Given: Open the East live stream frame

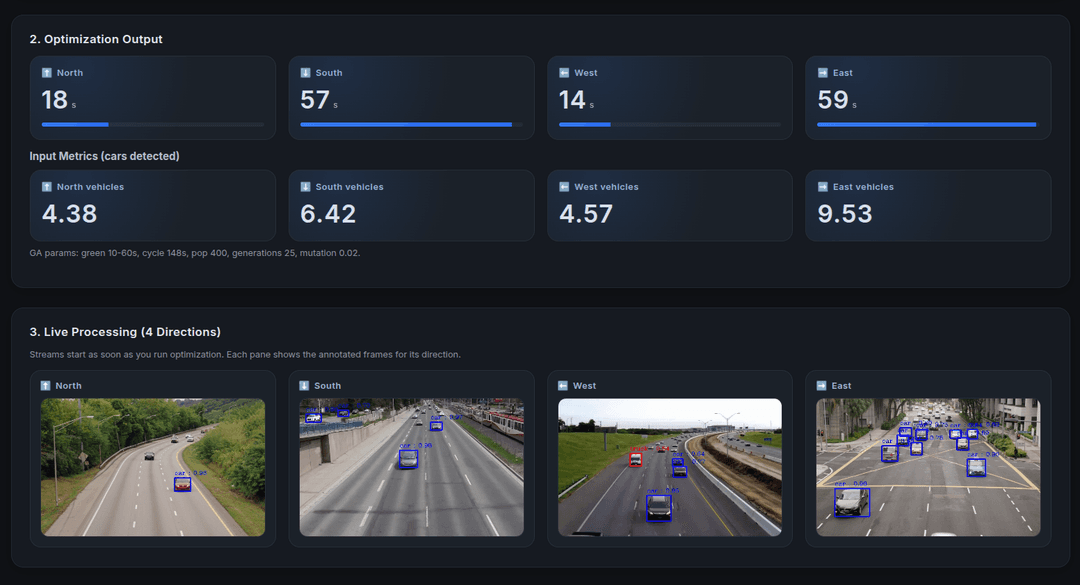Looking at the screenshot, I should point(928,467).
